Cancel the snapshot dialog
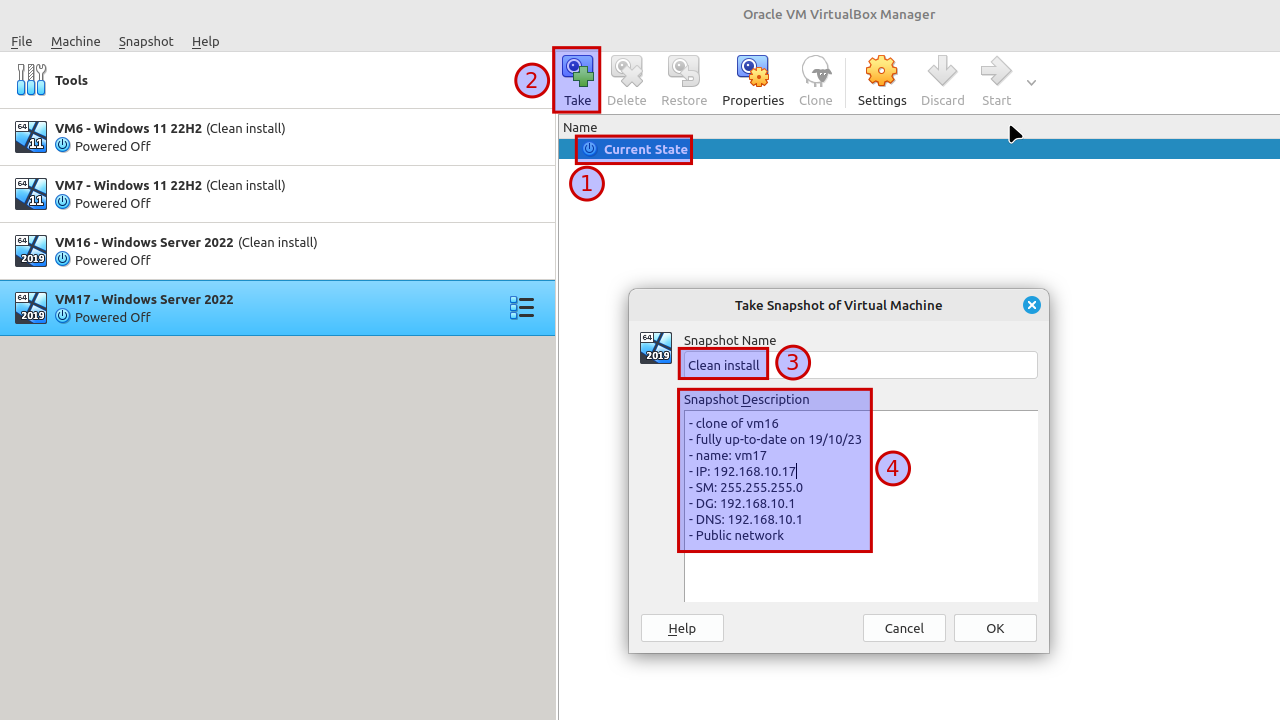 904,628
